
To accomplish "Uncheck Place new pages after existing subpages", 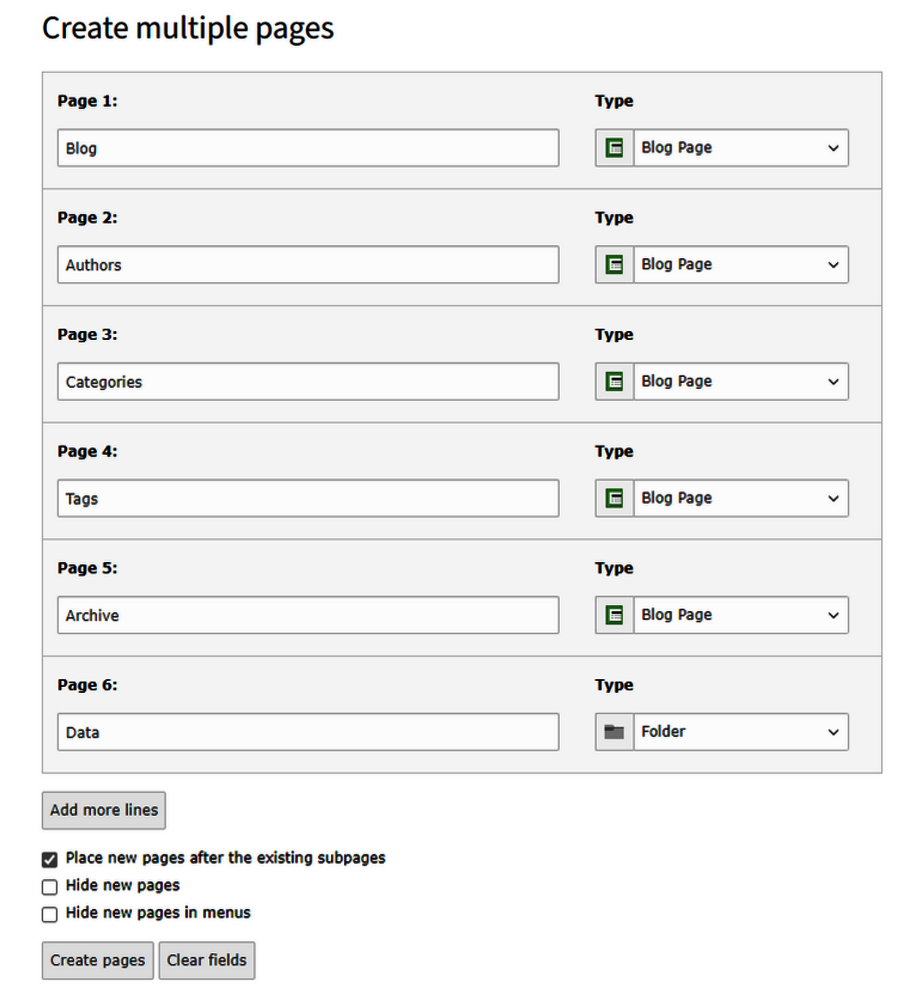I will point(50,859).
